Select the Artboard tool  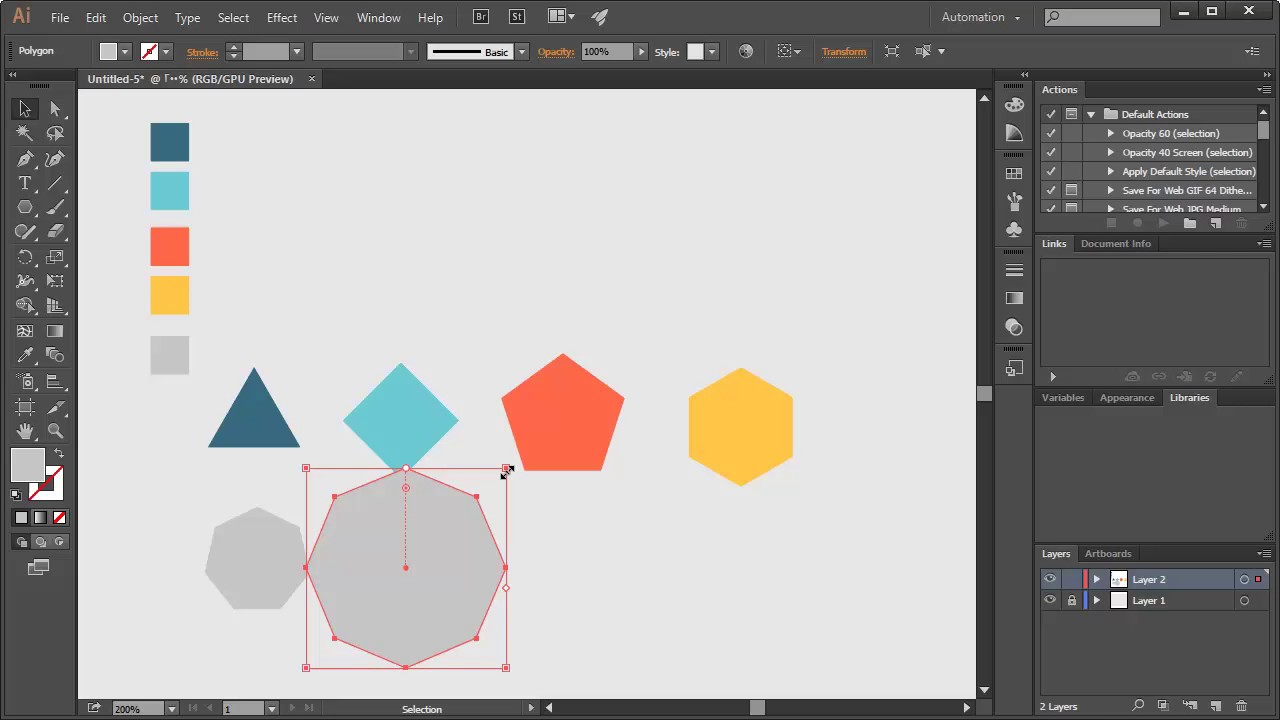(25, 406)
